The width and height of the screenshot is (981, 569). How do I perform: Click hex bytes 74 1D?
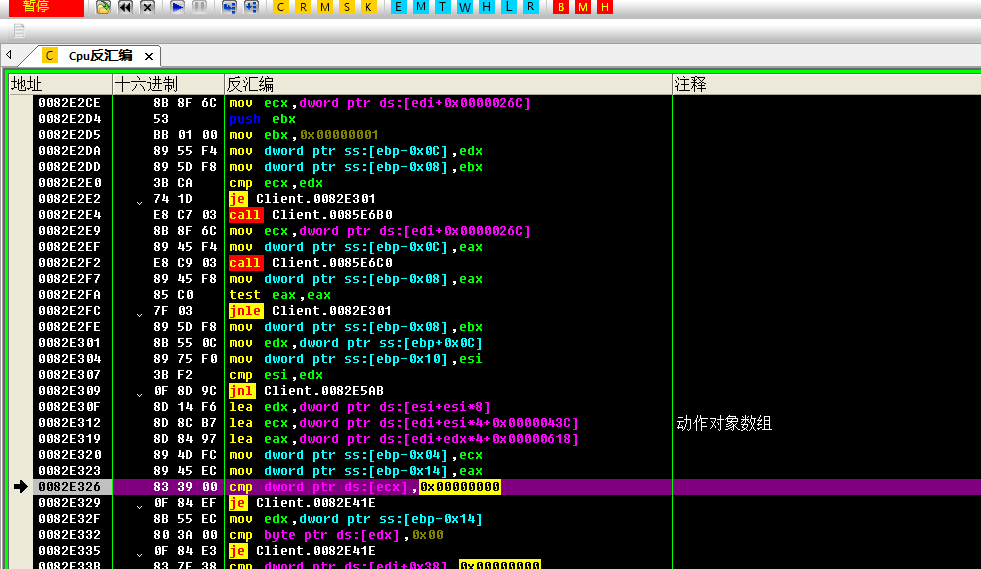pos(173,199)
